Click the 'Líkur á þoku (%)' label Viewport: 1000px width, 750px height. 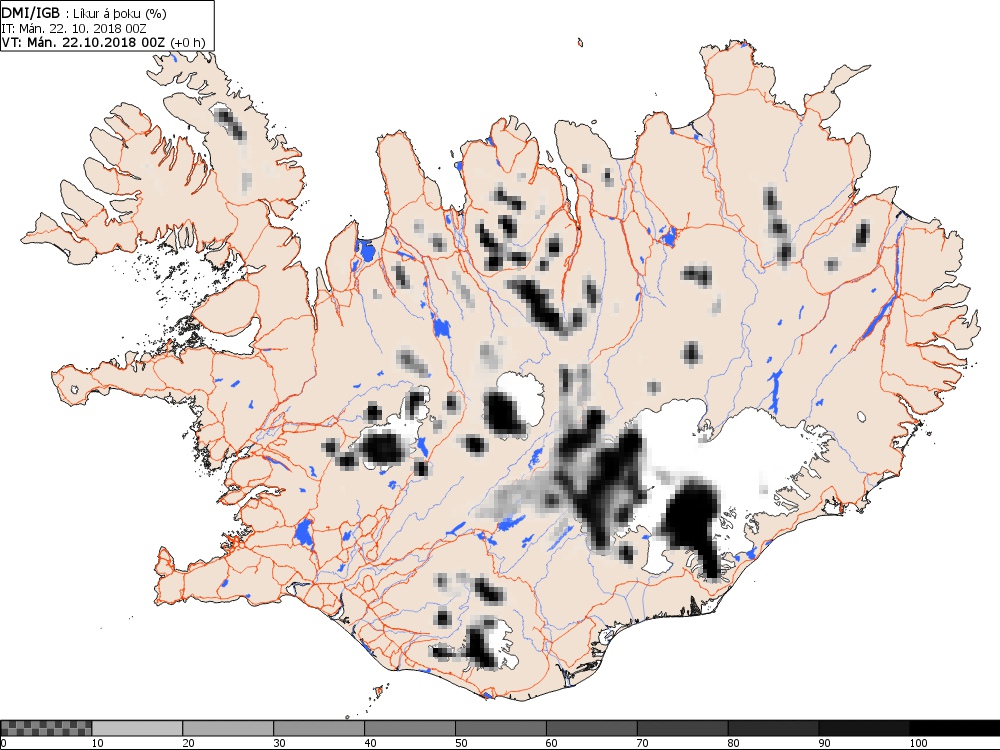[118, 13]
